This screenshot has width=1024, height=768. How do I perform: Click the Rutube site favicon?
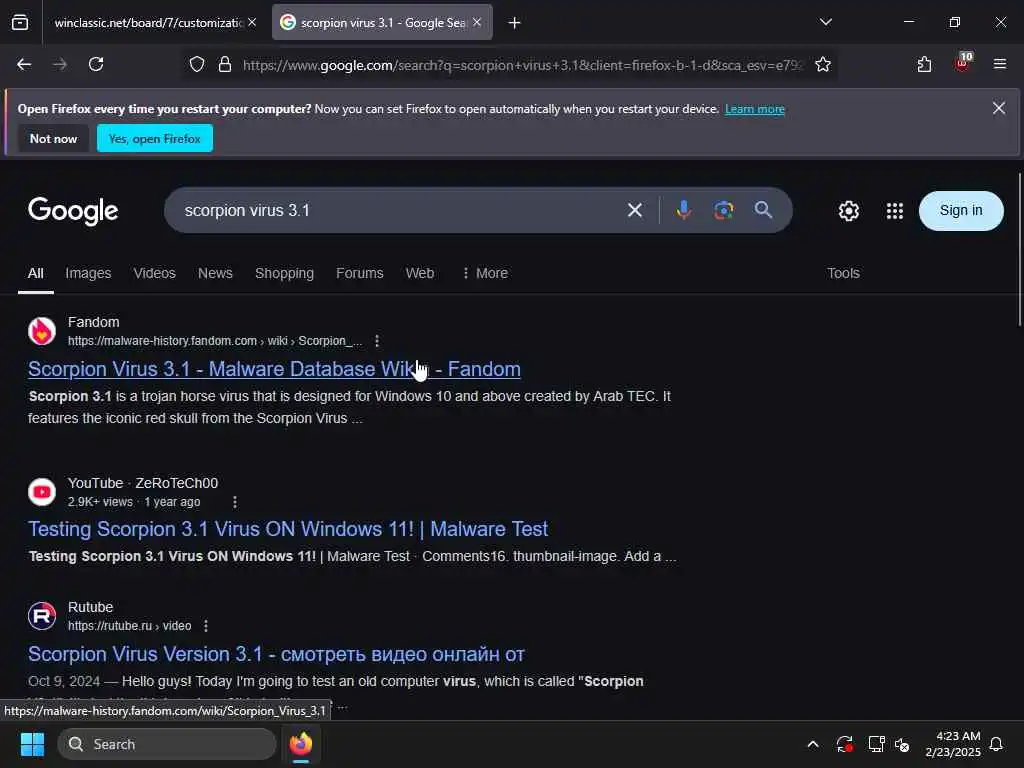coord(42,616)
